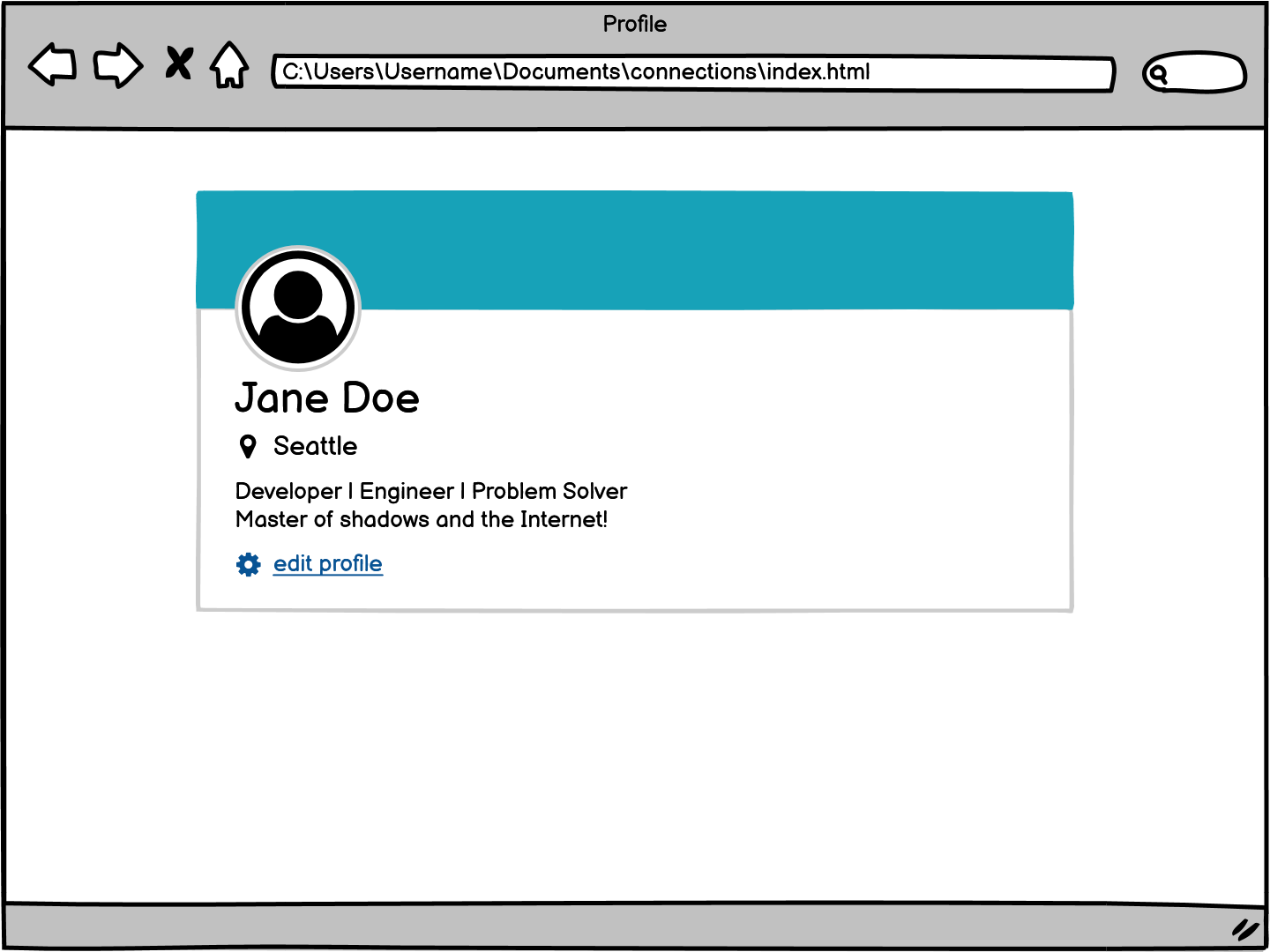Viewport: 1270px width, 952px height.
Task: Click the name heading Jane Doe
Action: [326, 398]
